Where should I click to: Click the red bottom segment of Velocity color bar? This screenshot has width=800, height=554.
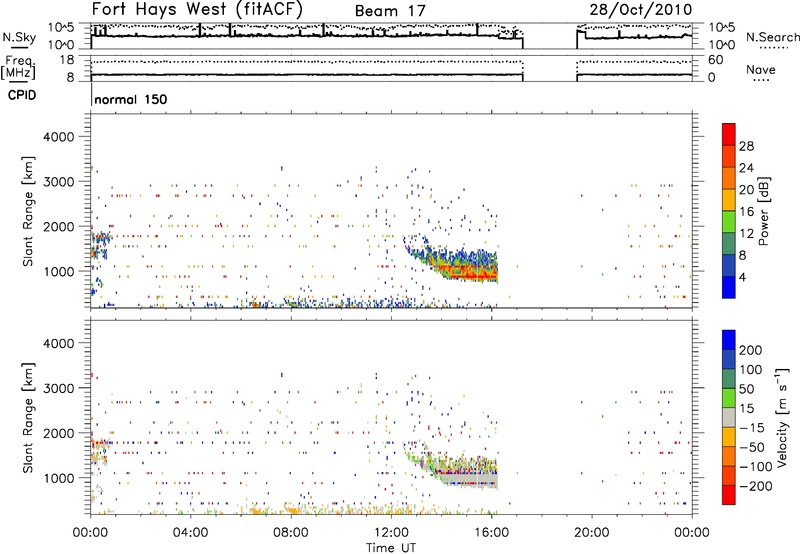click(x=729, y=495)
